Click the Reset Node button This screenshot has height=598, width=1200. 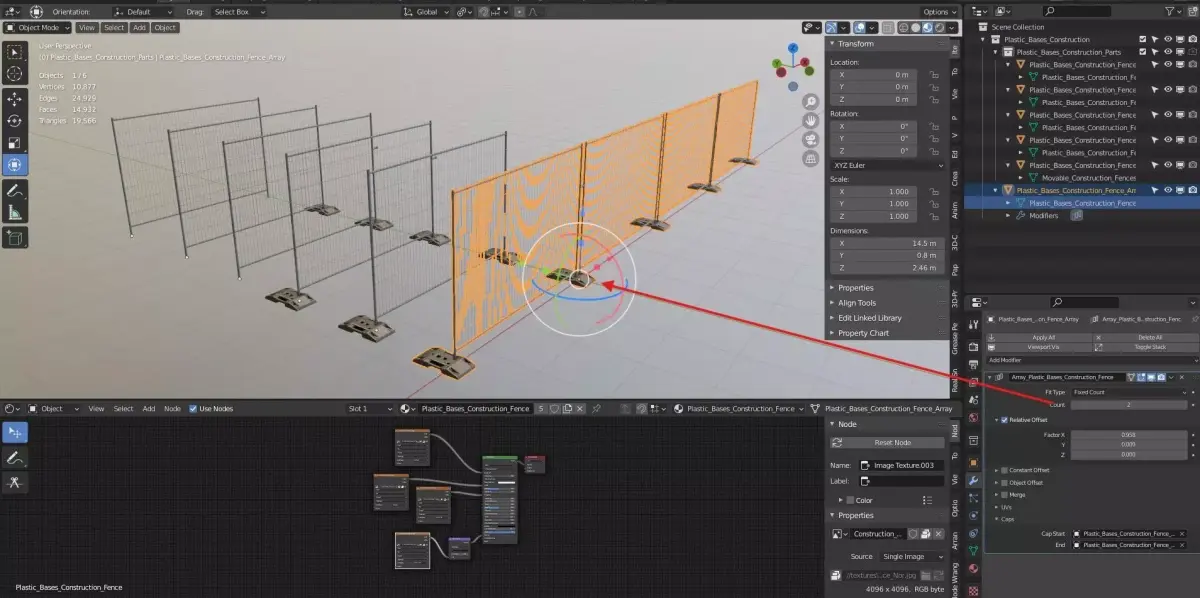[888, 443]
